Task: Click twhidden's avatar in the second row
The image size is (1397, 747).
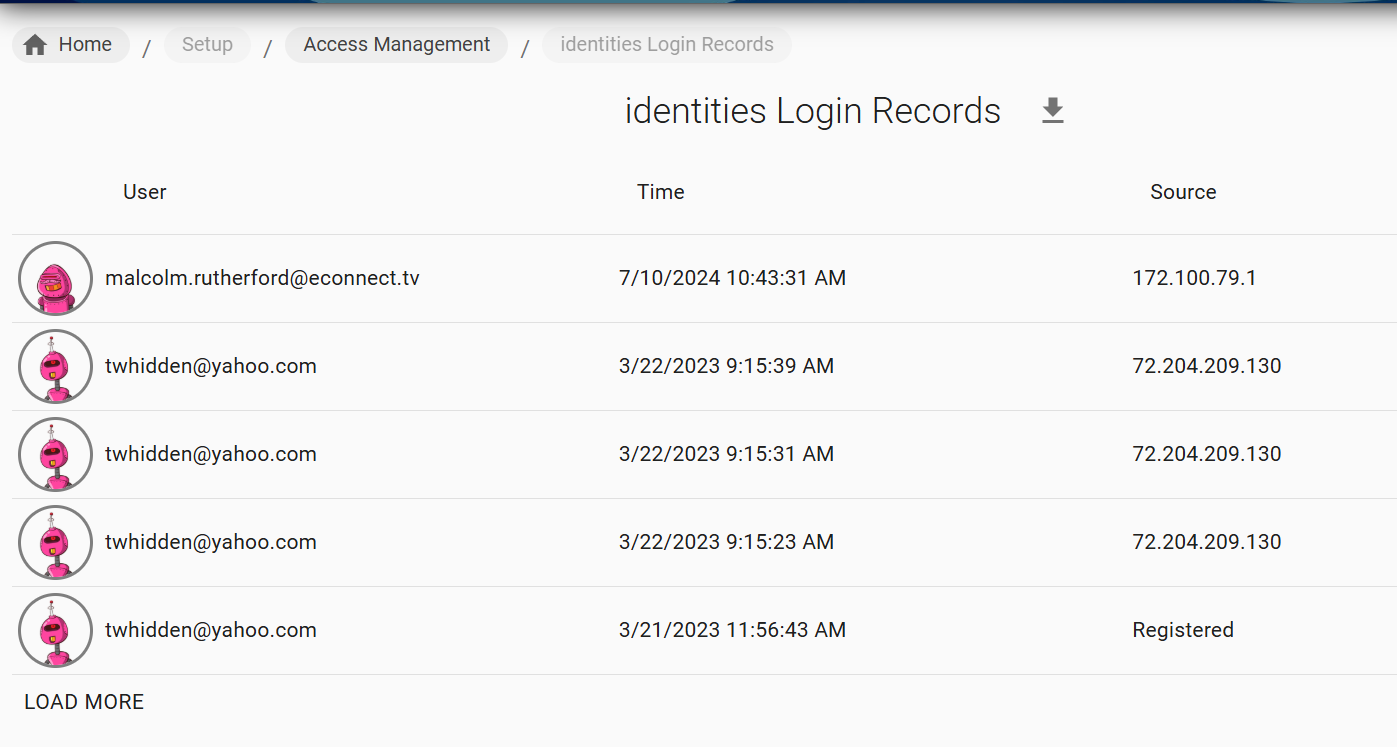Action: click(55, 366)
